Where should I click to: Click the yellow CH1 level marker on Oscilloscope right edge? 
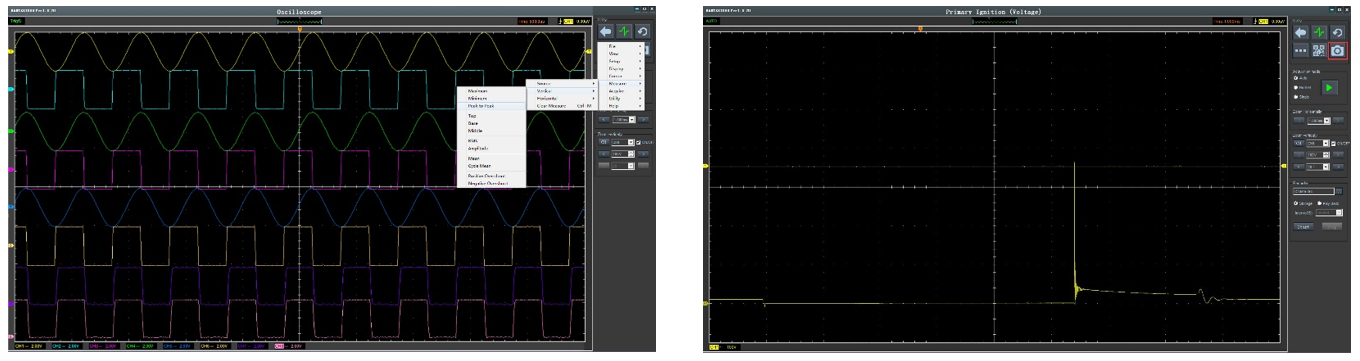tap(589, 51)
